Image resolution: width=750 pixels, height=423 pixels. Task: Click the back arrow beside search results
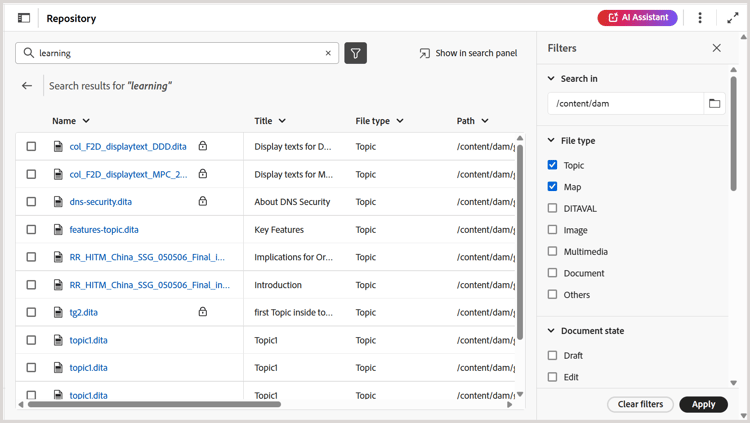27,86
